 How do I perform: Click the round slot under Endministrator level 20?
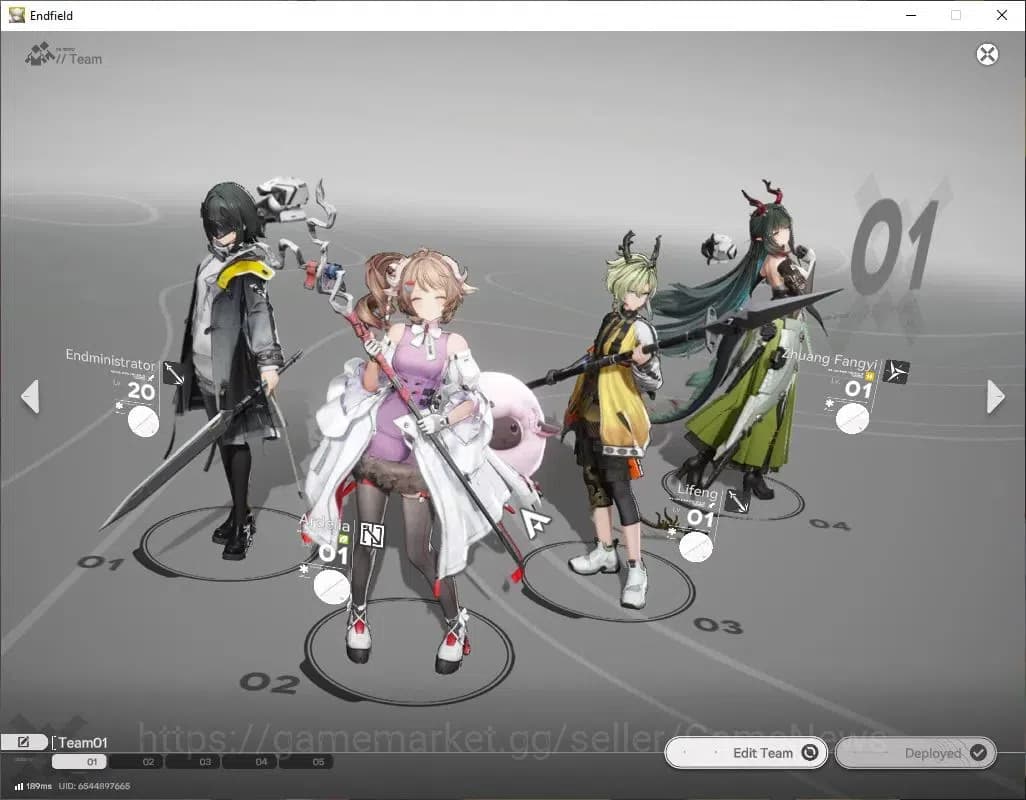pos(143,421)
